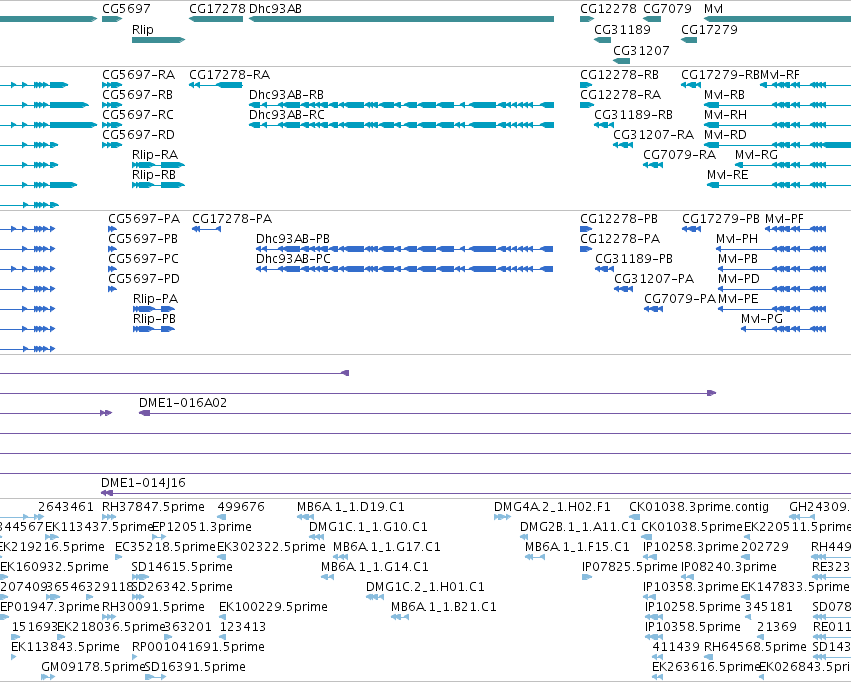The width and height of the screenshot is (851, 682).
Task: Select the EK160932.5prime EST
Action: 4,577
